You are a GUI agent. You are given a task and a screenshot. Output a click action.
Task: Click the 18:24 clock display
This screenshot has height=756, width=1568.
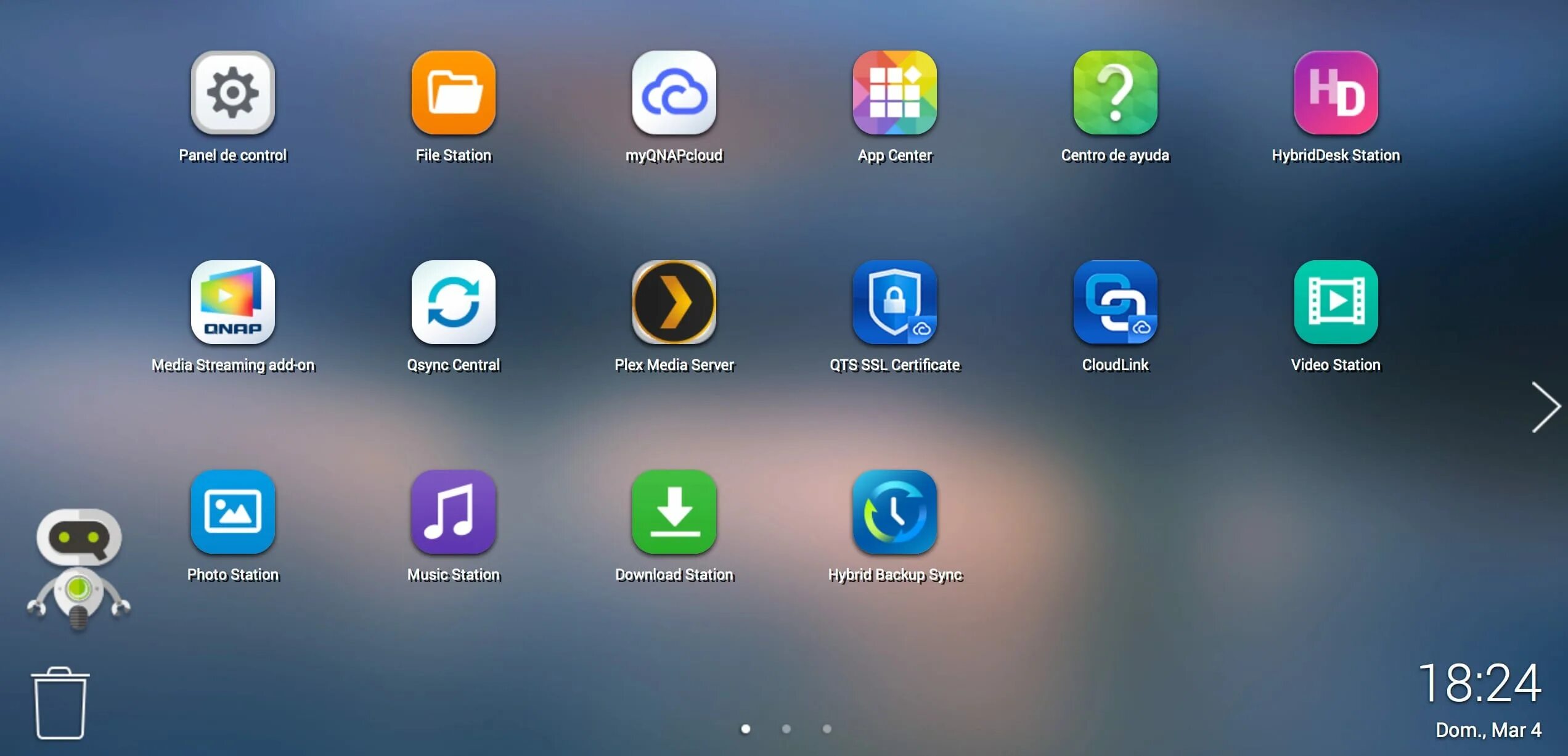click(x=1480, y=683)
